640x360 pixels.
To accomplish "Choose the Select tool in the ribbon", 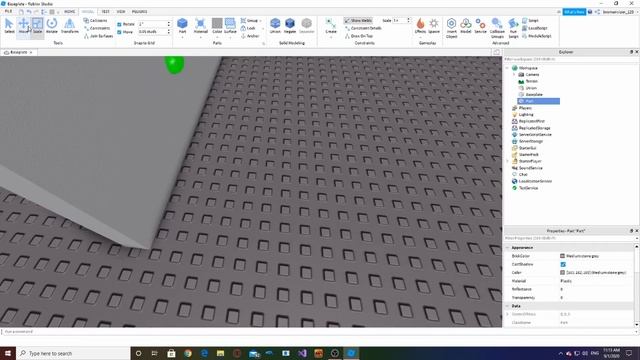I will [x=9, y=26].
